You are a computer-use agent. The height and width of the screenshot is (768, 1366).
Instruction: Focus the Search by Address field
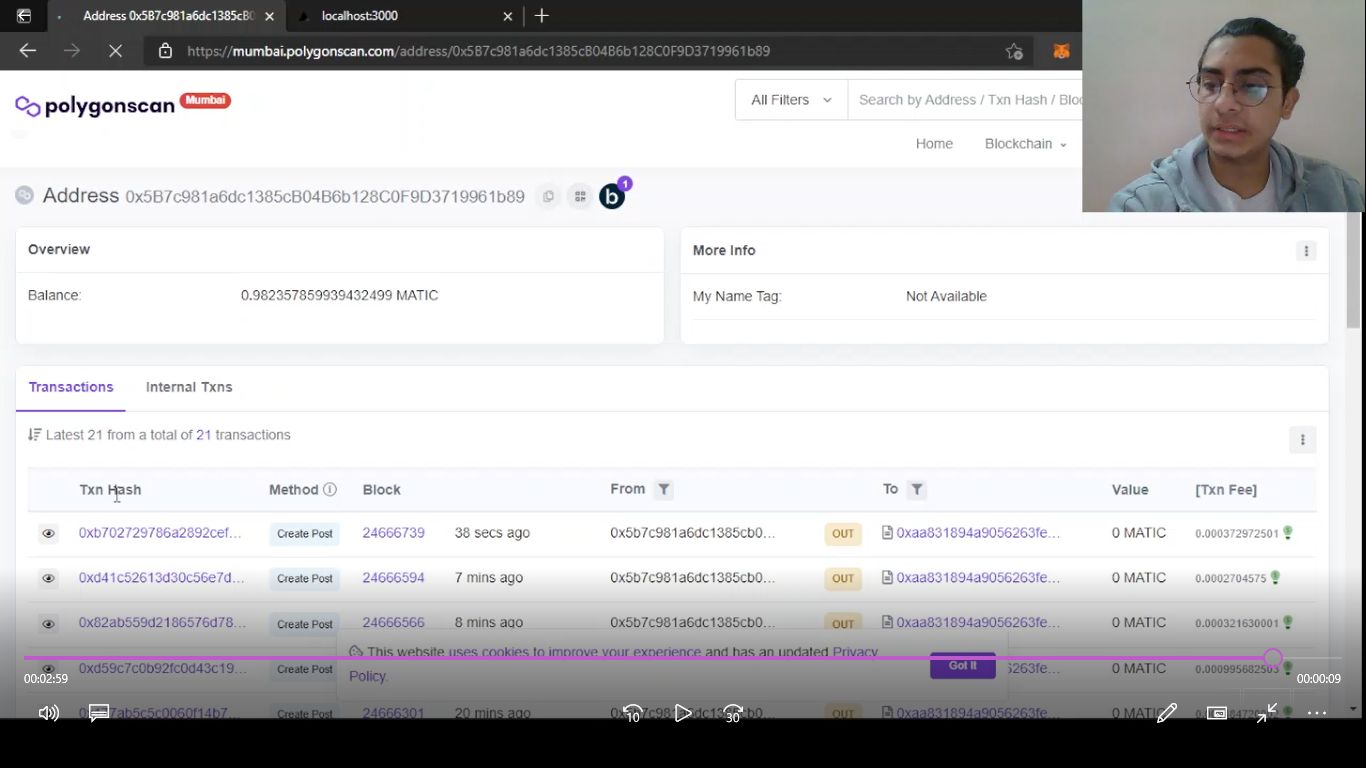point(965,100)
